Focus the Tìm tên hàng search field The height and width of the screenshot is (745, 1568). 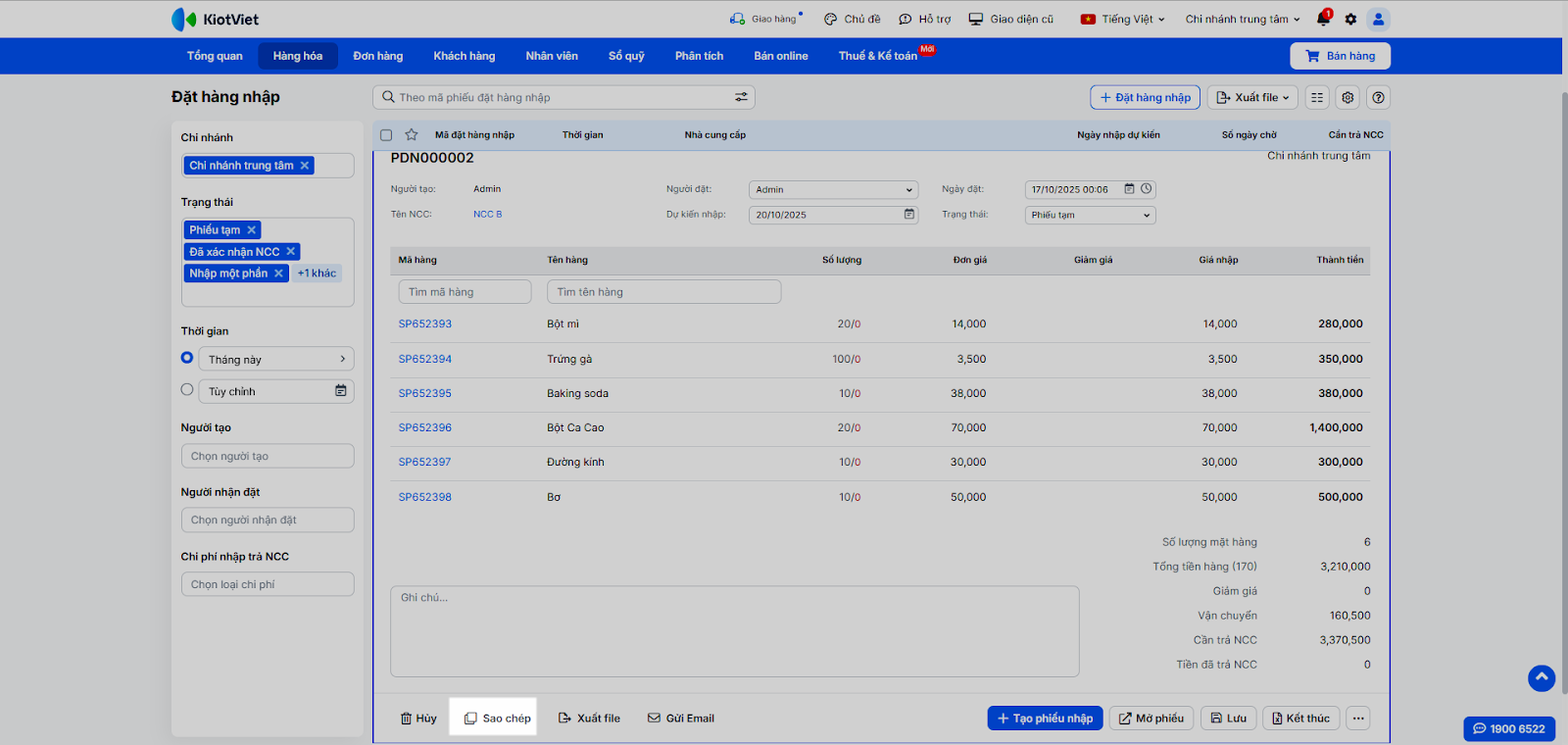coord(664,292)
